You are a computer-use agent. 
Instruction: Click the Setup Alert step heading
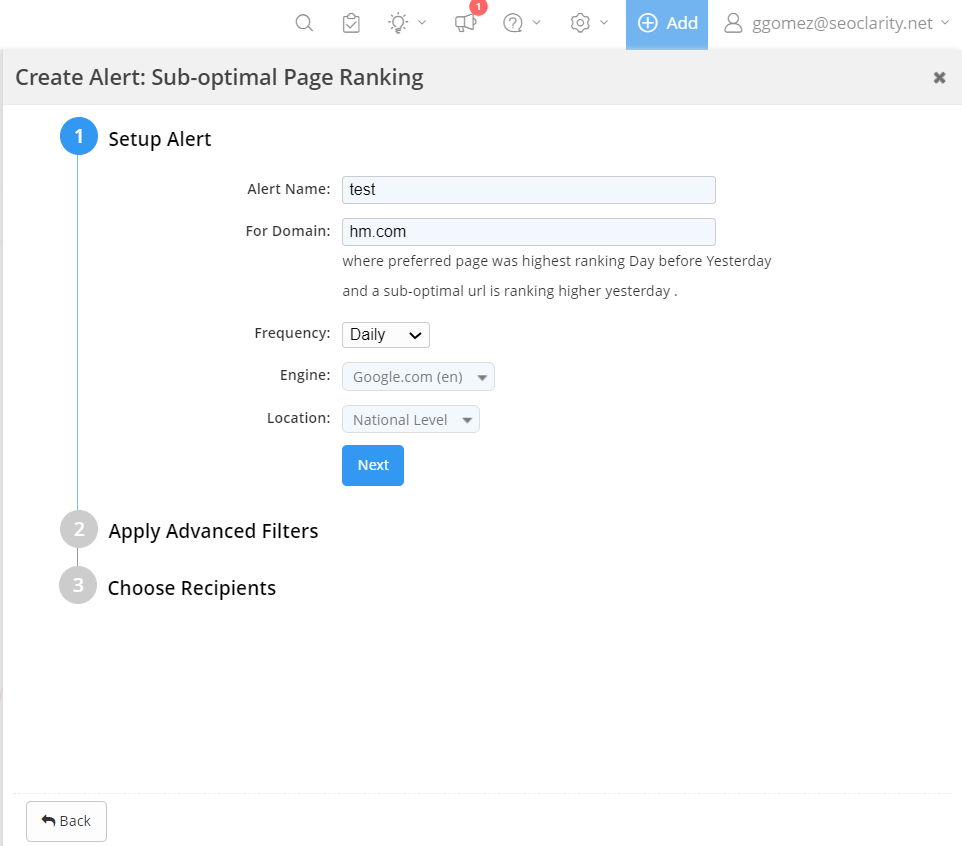[160, 139]
